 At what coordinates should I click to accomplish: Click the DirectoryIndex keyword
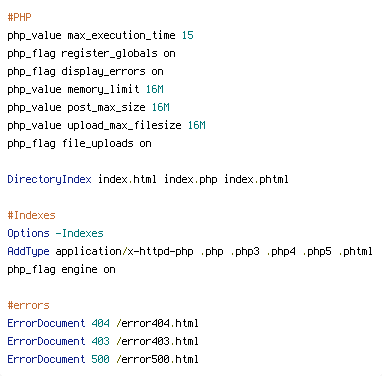pyautogui.click(x=49, y=179)
